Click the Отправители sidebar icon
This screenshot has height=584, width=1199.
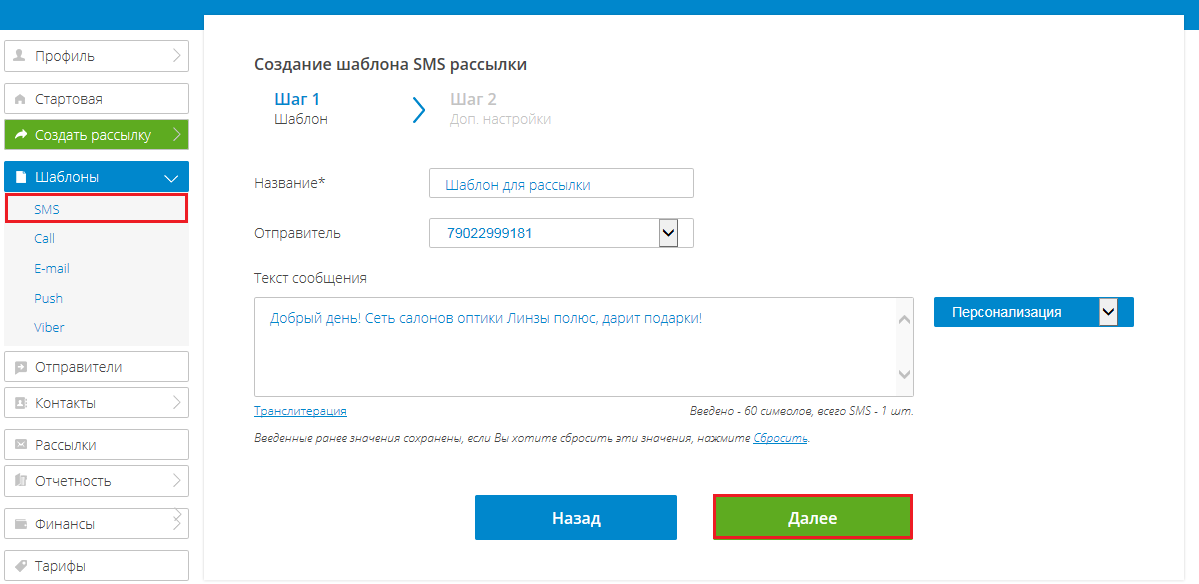(20, 367)
